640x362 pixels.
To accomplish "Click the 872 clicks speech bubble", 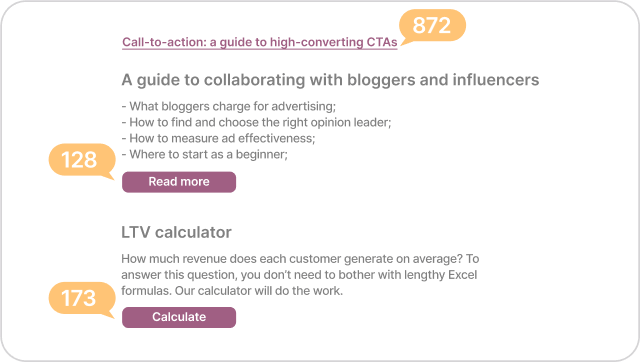I will tap(433, 26).
